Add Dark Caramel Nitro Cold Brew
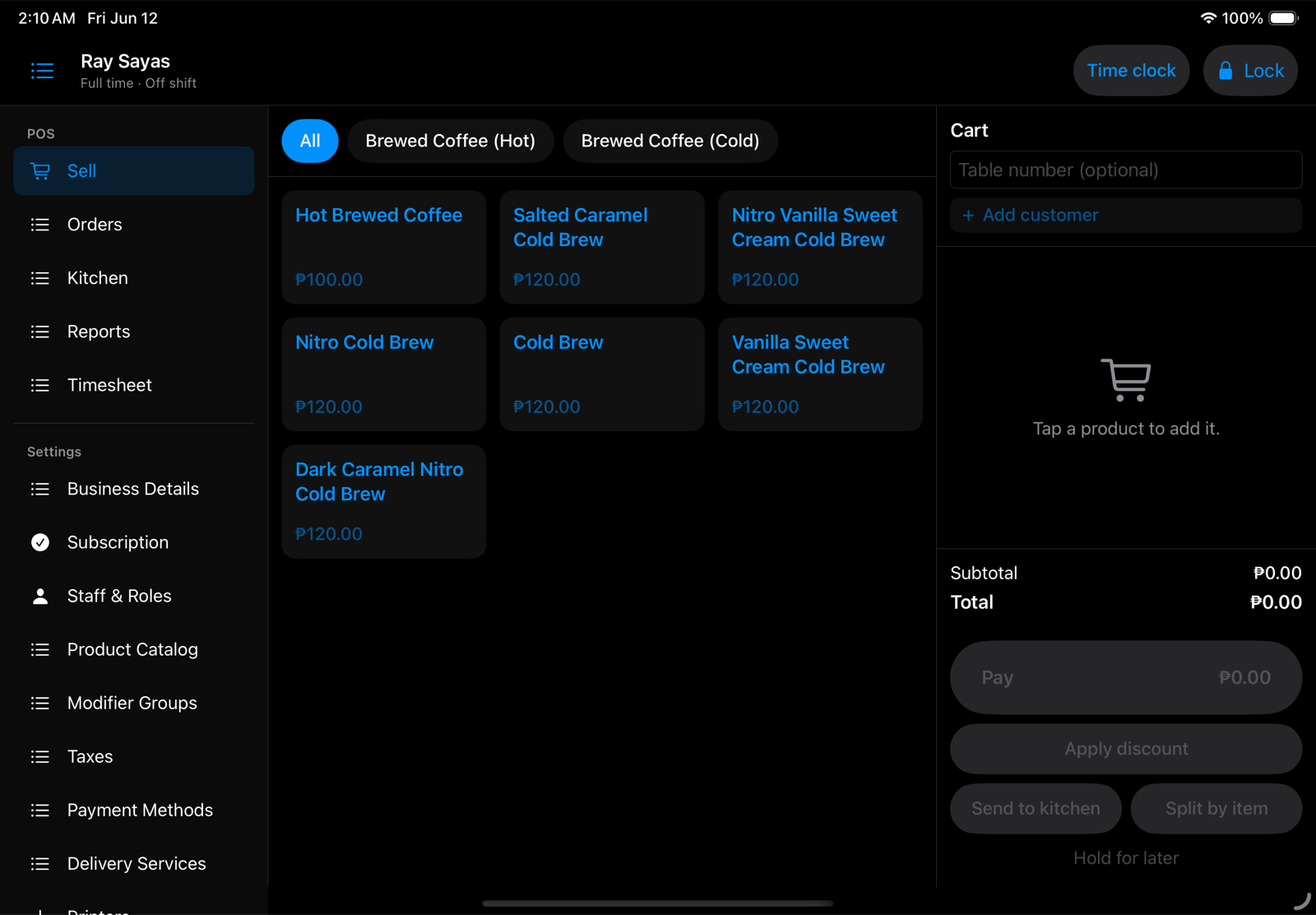Screen dimensions: 1316x915 tap(384, 501)
